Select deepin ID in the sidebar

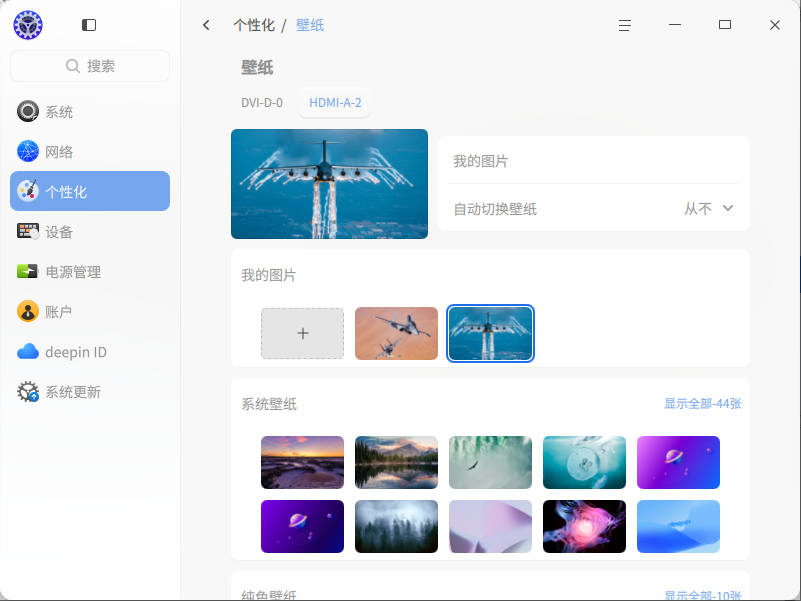coord(90,352)
